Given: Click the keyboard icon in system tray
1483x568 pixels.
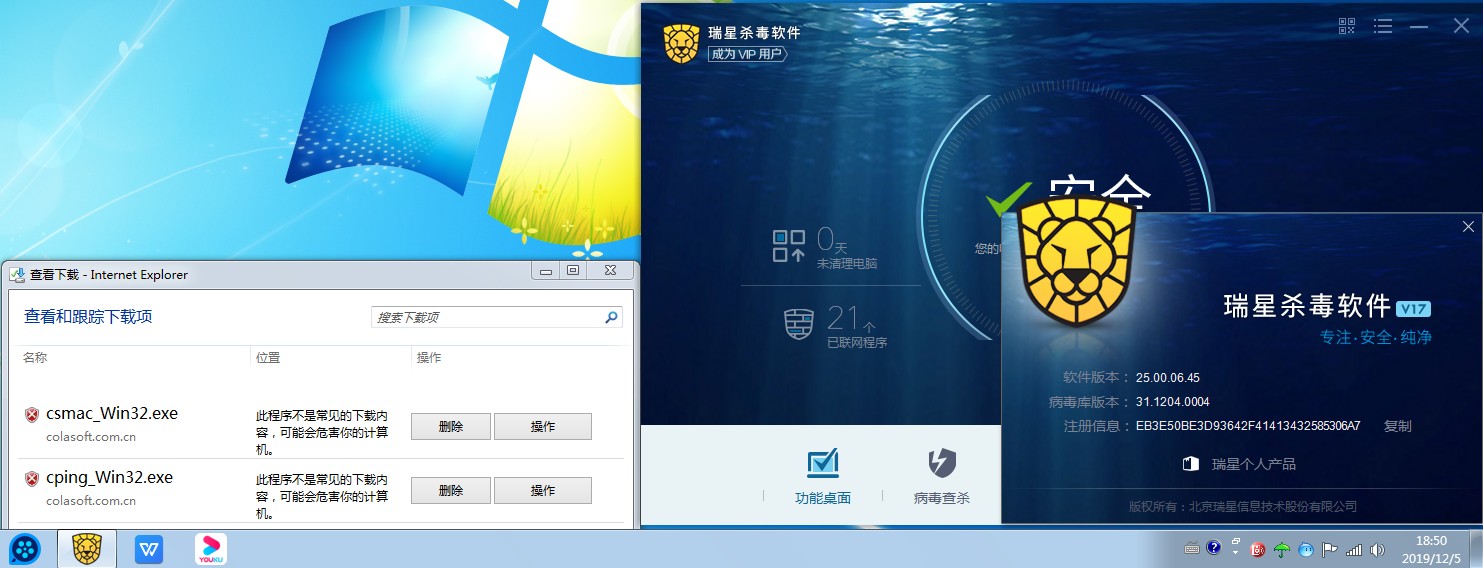Looking at the screenshot, I should [x=1192, y=549].
